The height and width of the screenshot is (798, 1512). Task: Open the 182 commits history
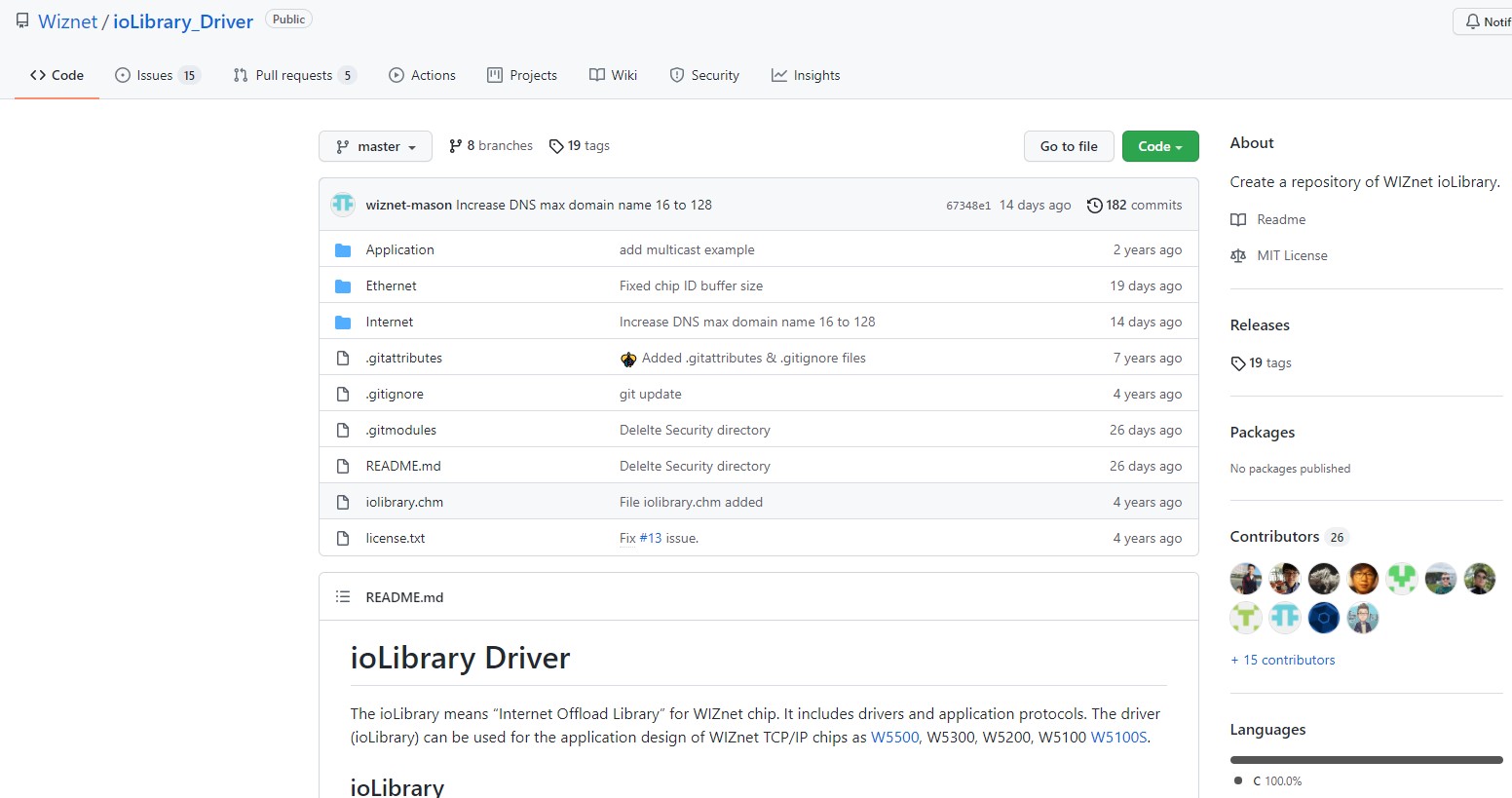point(1134,205)
